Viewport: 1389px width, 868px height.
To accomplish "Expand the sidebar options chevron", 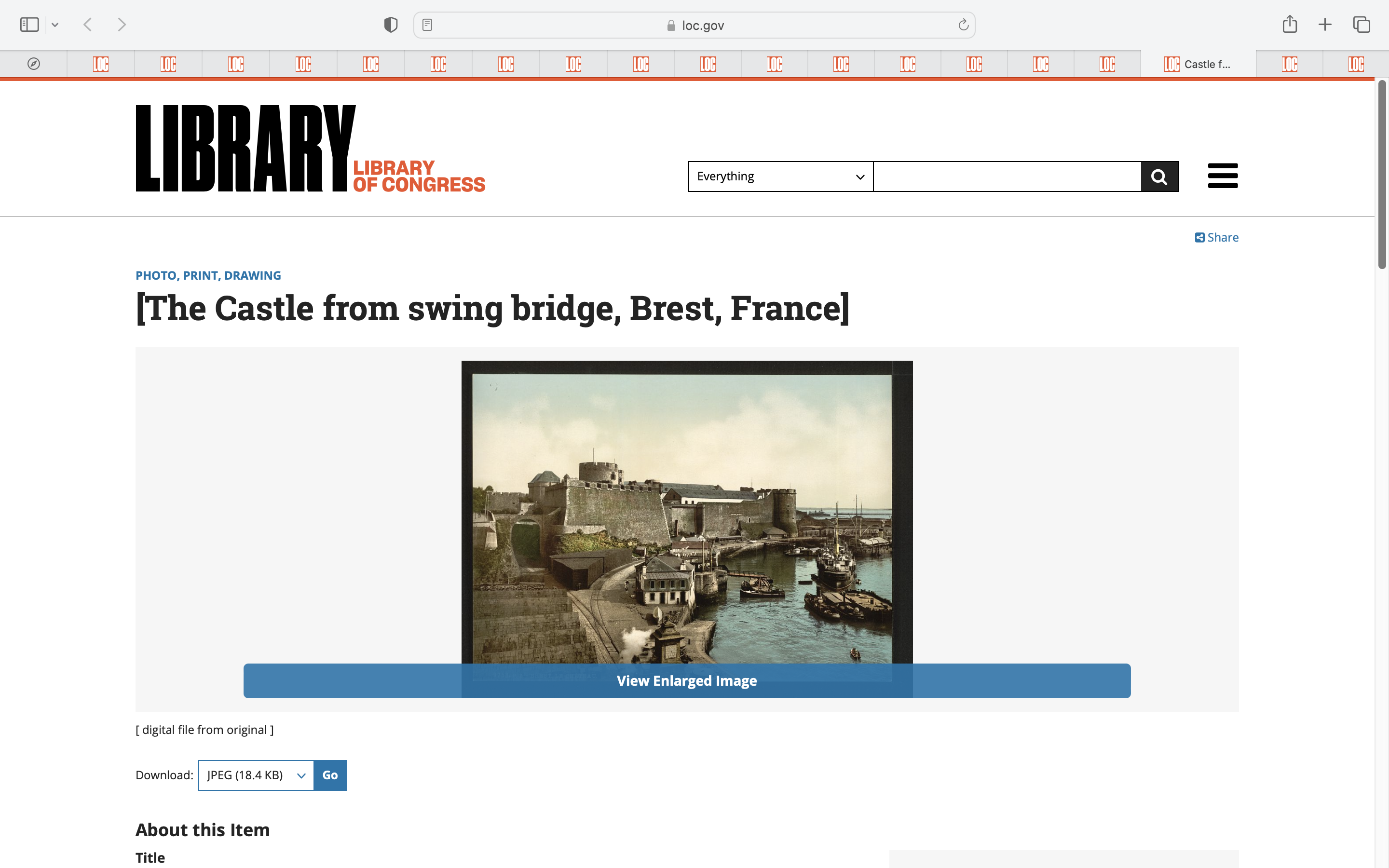I will tap(55, 25).
